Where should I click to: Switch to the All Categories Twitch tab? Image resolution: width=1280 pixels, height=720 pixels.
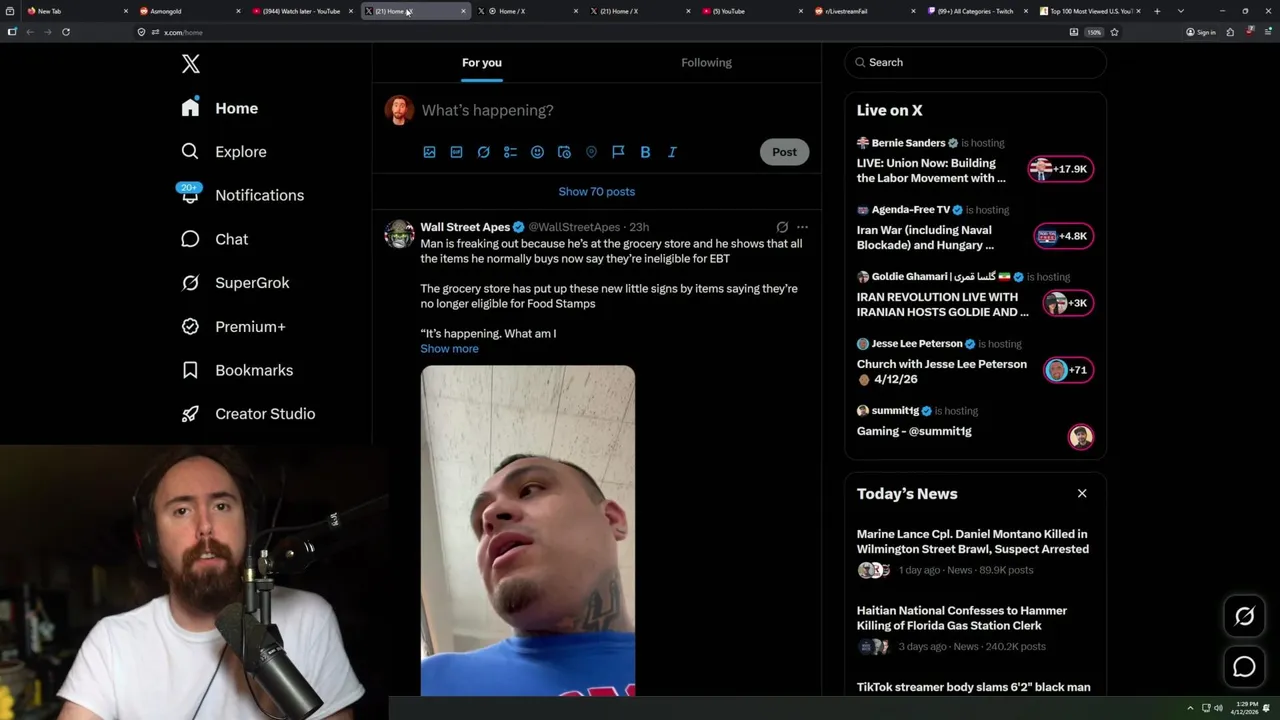click(x=975, y=11)
